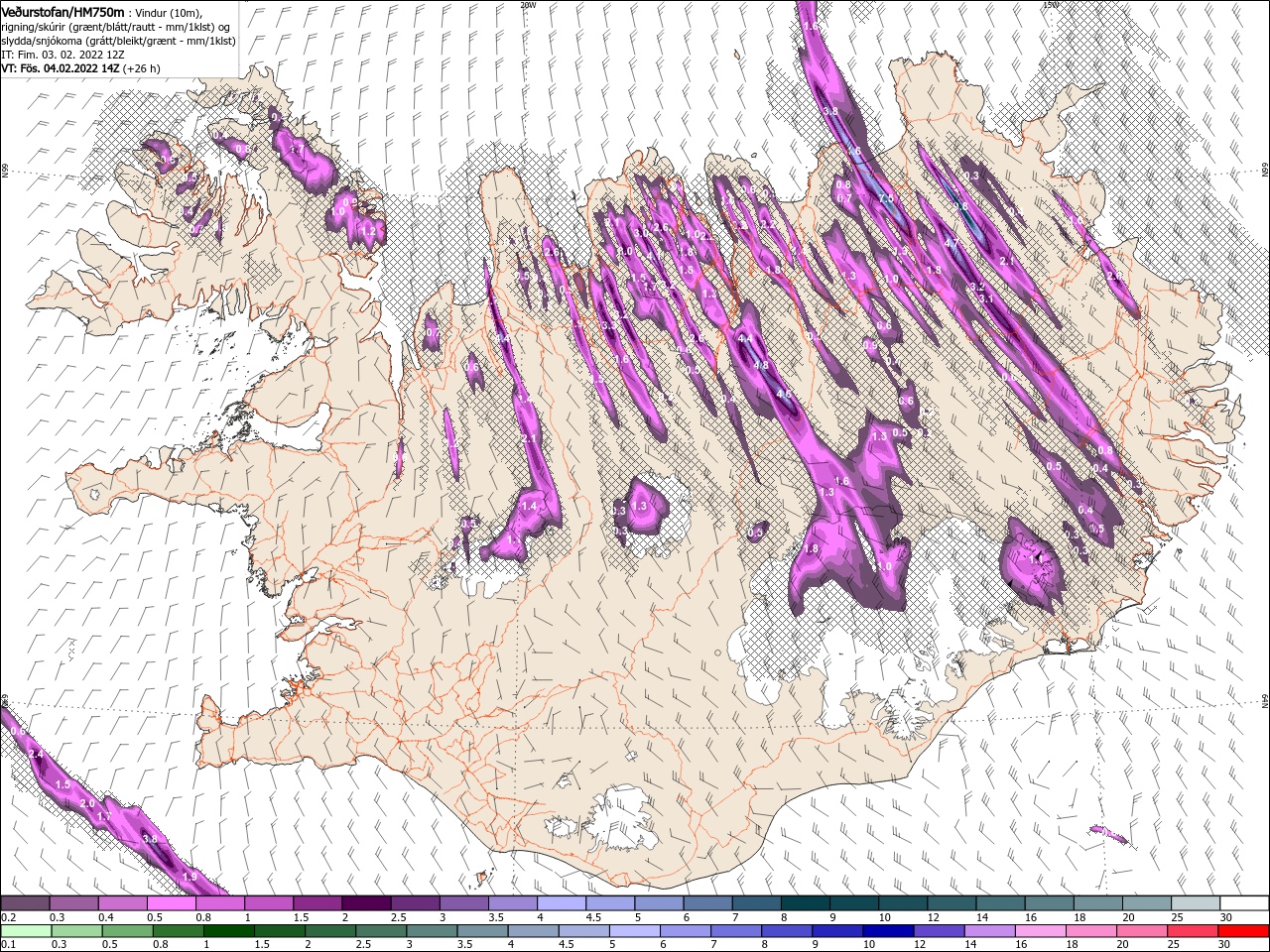Click the 9.8 value label on map

[960, 206]
